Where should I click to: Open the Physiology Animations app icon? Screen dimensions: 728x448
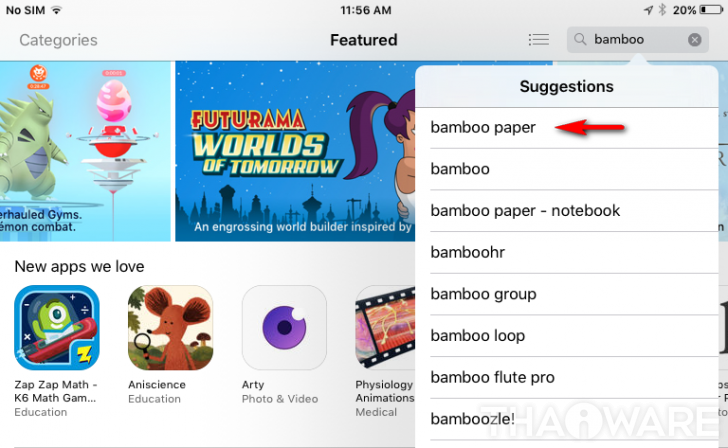pyautogui.click(x=385, y=328)
